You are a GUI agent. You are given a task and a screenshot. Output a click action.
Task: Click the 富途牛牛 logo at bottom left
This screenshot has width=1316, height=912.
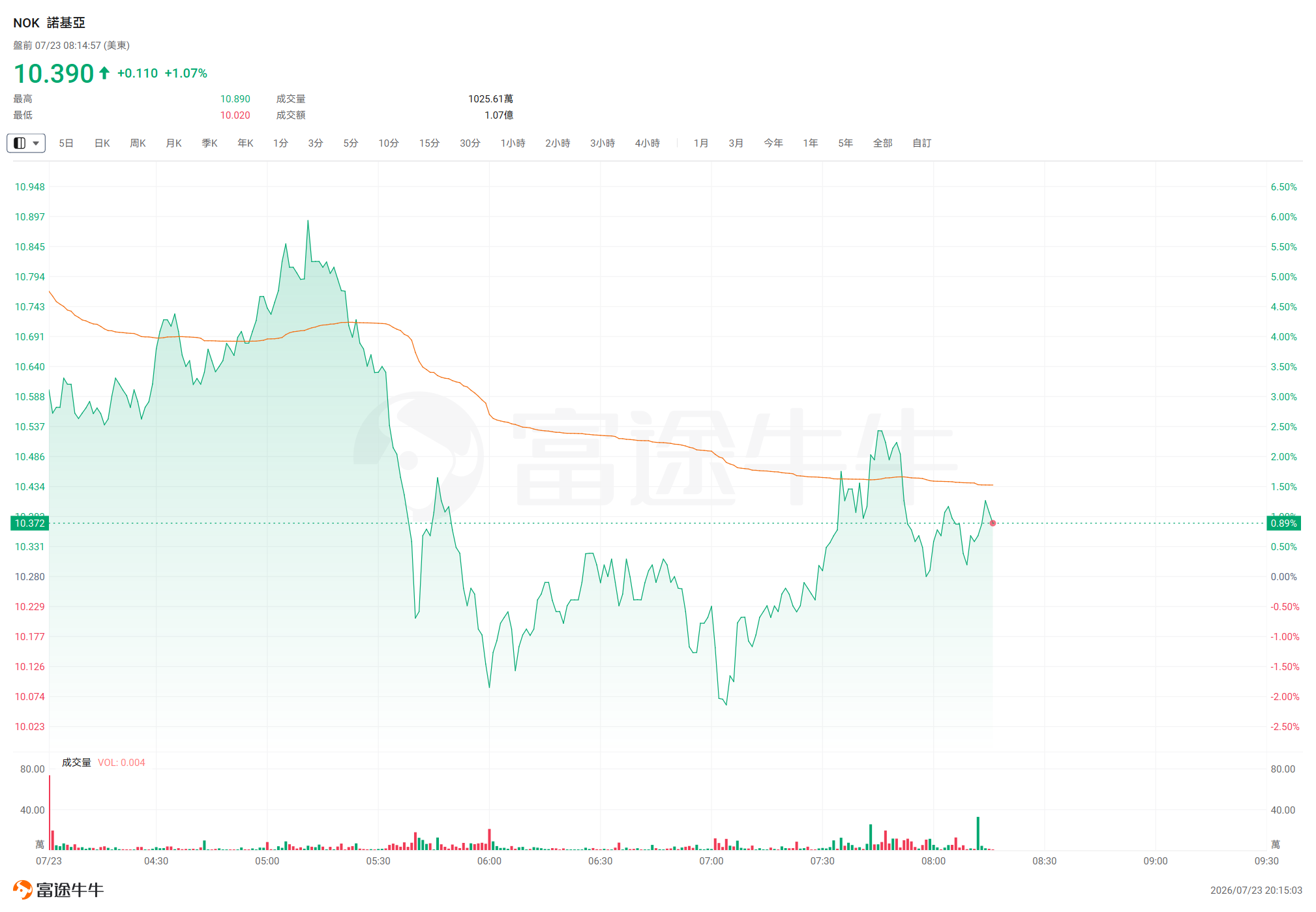(x=59, y=890)
